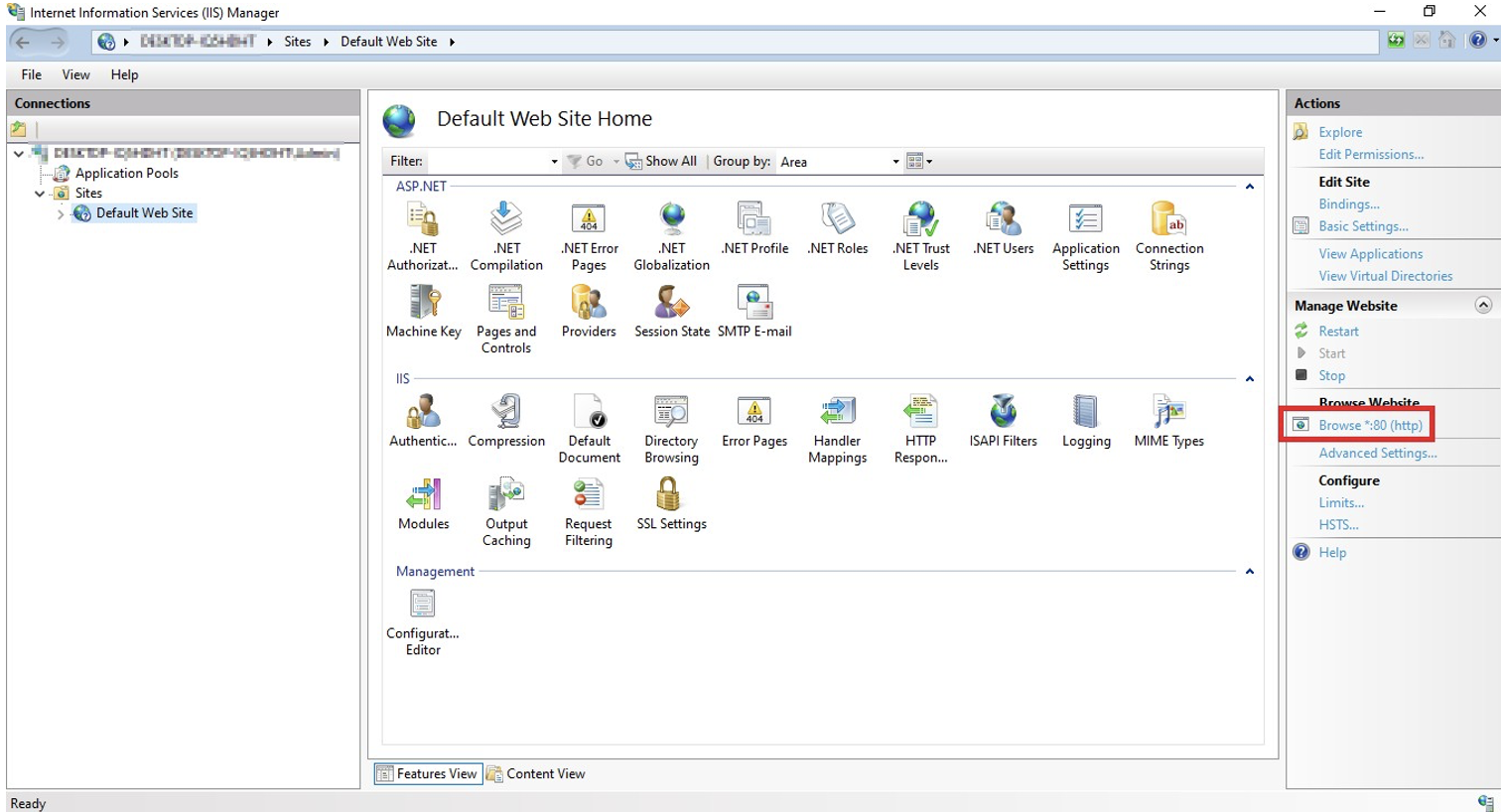
Task: Collapse the Management group
Action: 1250,572
